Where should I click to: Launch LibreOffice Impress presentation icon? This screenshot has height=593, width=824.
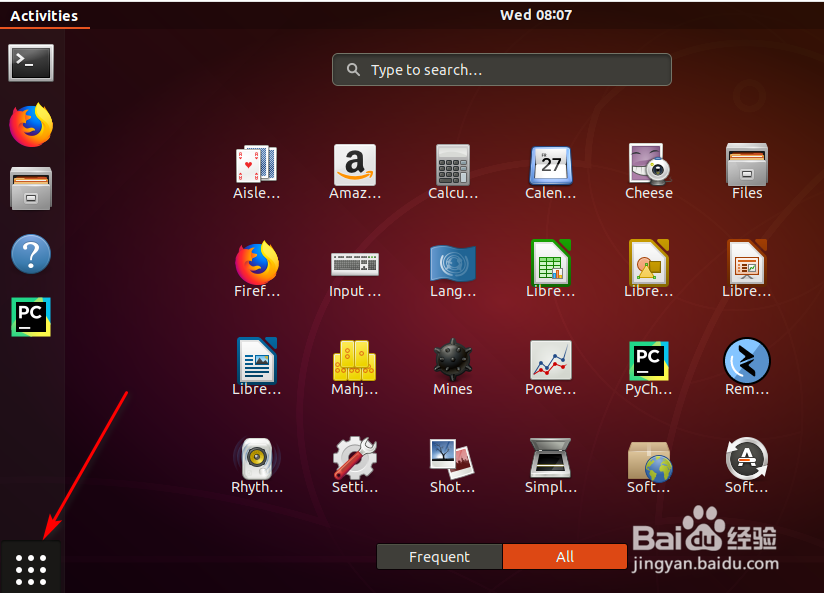coord(747,269)
